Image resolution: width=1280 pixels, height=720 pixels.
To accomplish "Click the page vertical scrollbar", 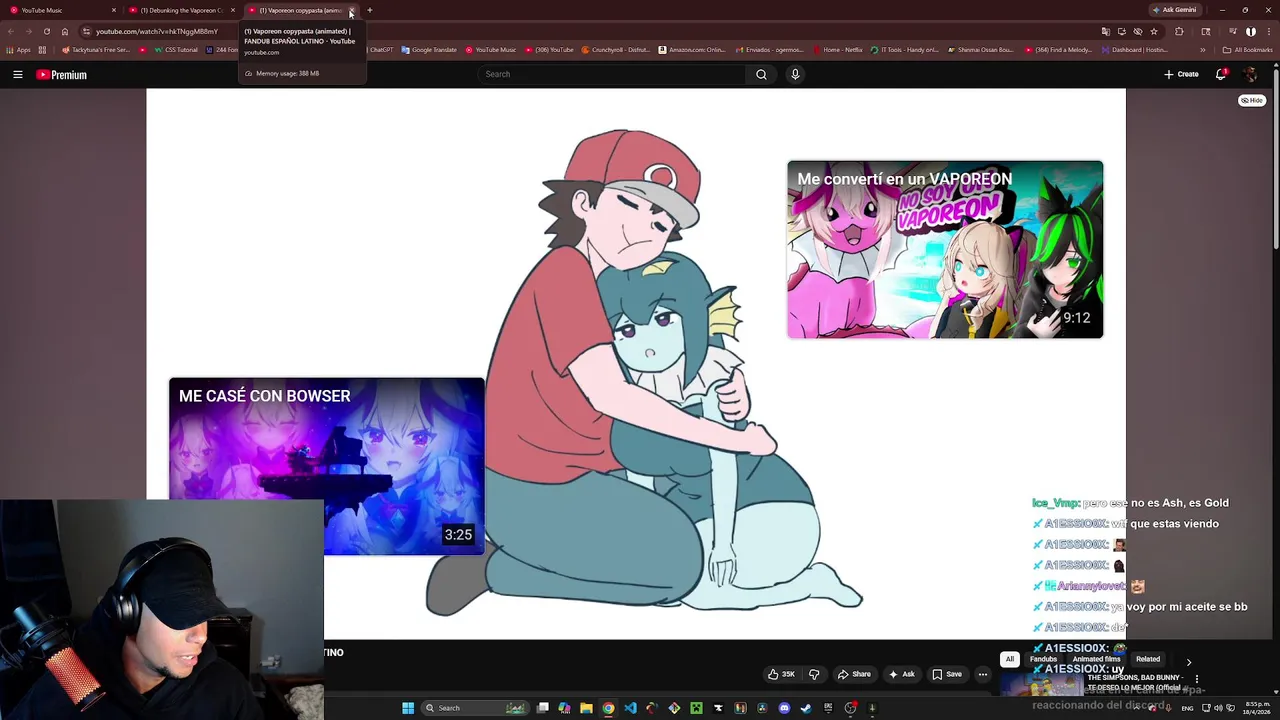I will pos(1275,160).
